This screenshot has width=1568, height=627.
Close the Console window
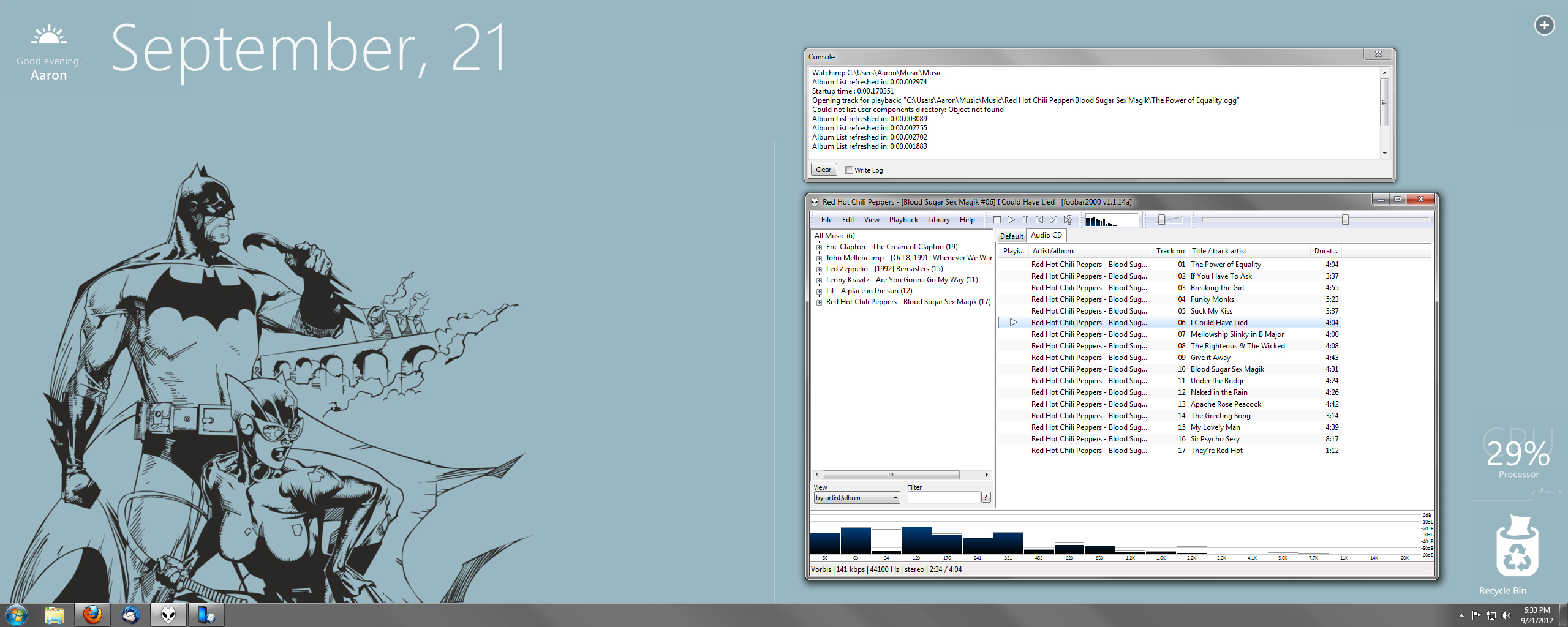pos(1378,54)
